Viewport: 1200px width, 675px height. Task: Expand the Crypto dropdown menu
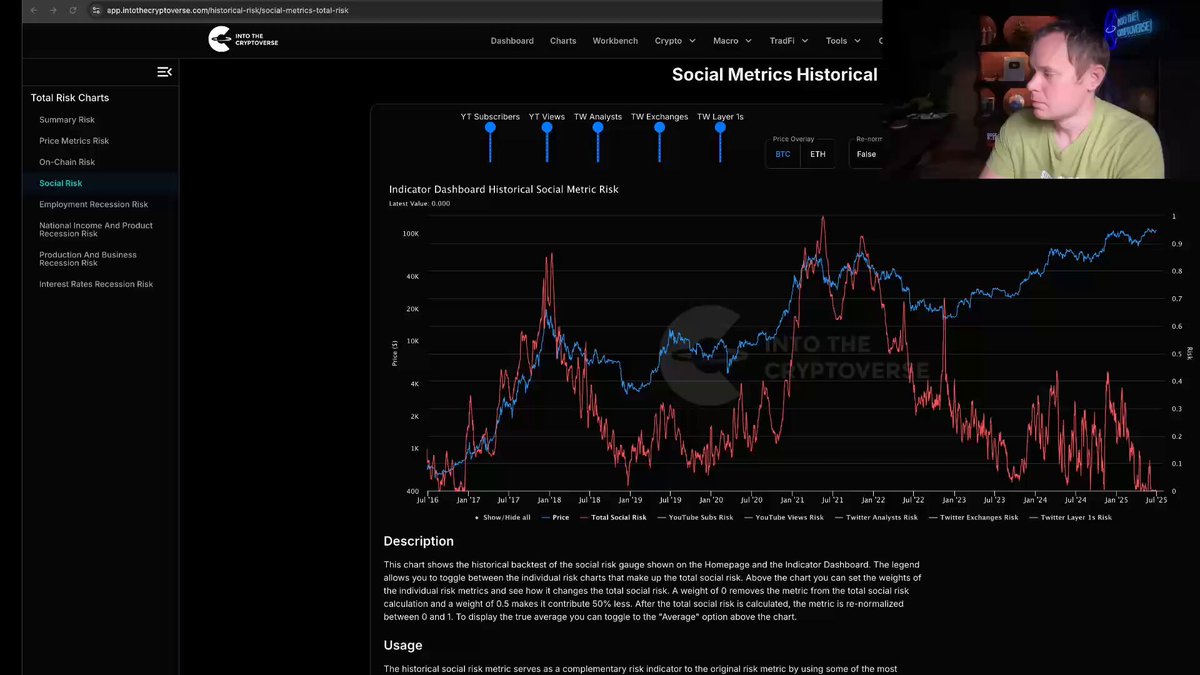coord(675,41)
